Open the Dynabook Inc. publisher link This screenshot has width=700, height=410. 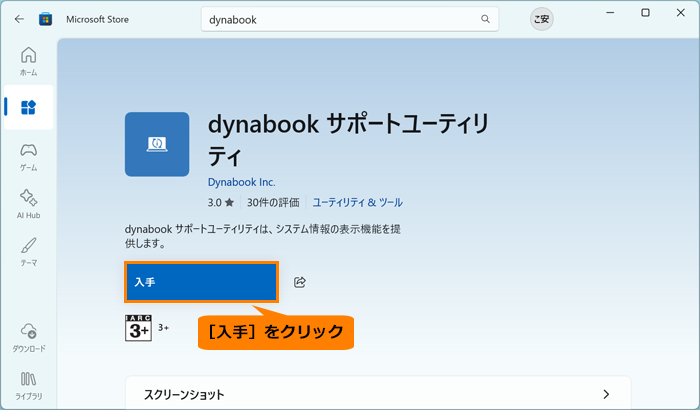241,182
